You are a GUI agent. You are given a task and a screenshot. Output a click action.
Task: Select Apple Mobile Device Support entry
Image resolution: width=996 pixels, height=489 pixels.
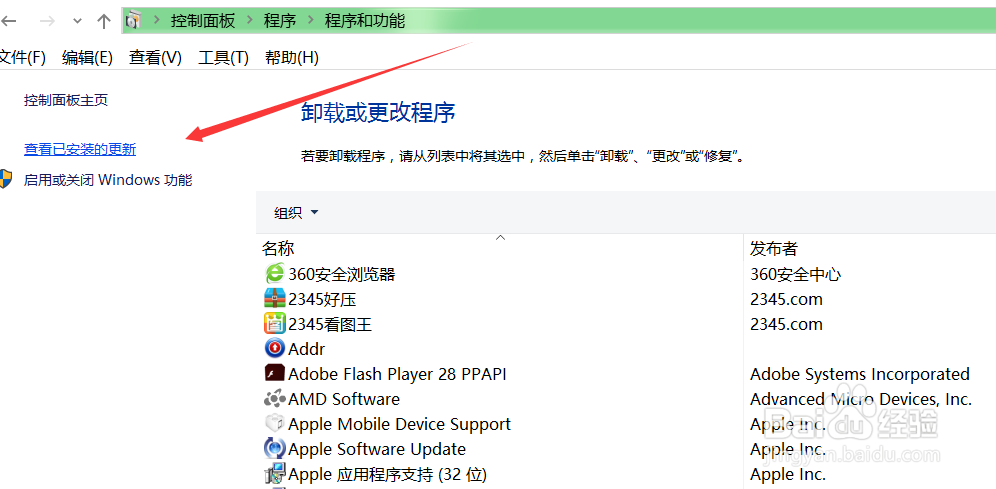[x=400, y=424]
